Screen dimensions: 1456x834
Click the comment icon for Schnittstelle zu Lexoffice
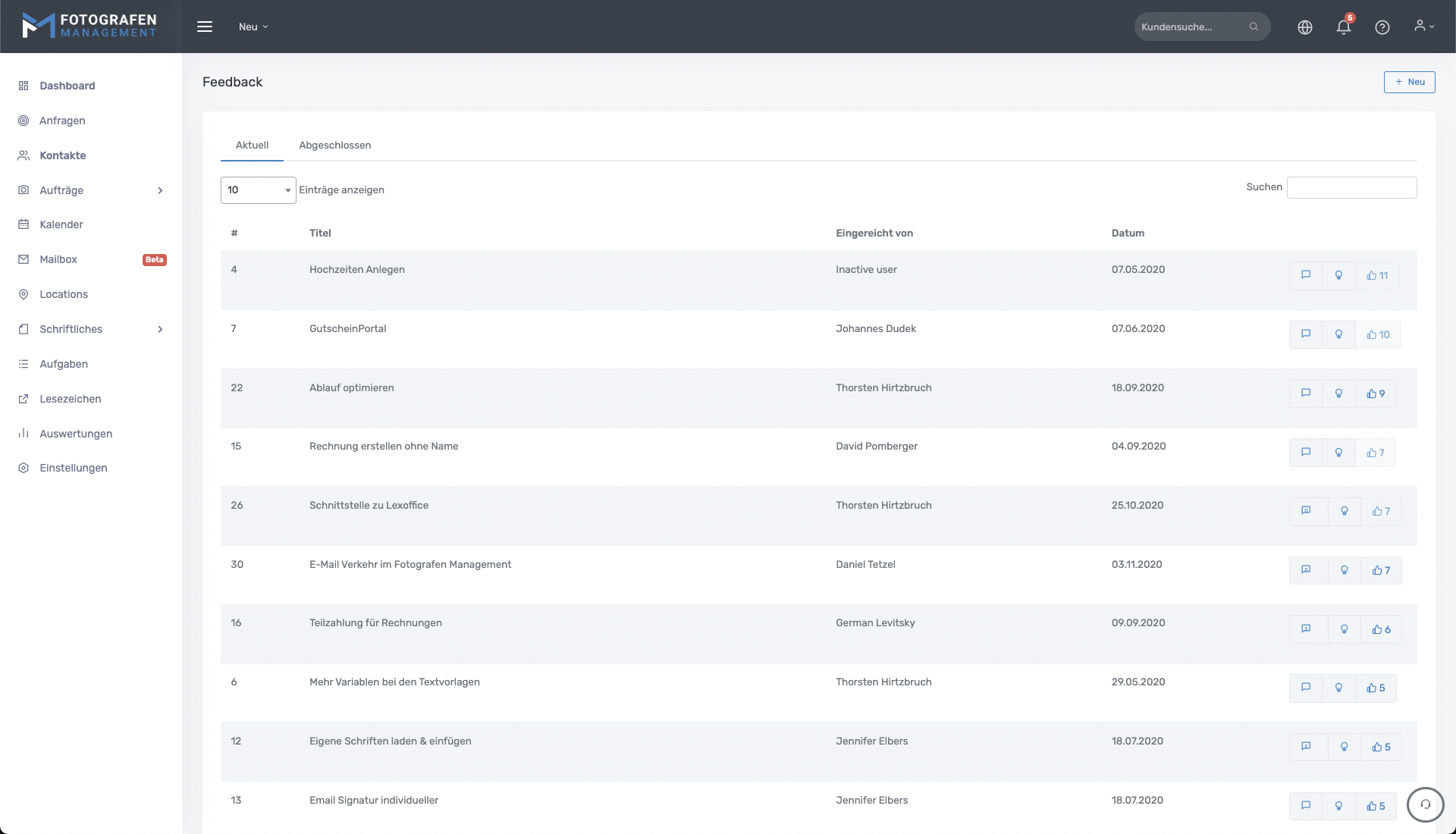(x=1306, y=511)
